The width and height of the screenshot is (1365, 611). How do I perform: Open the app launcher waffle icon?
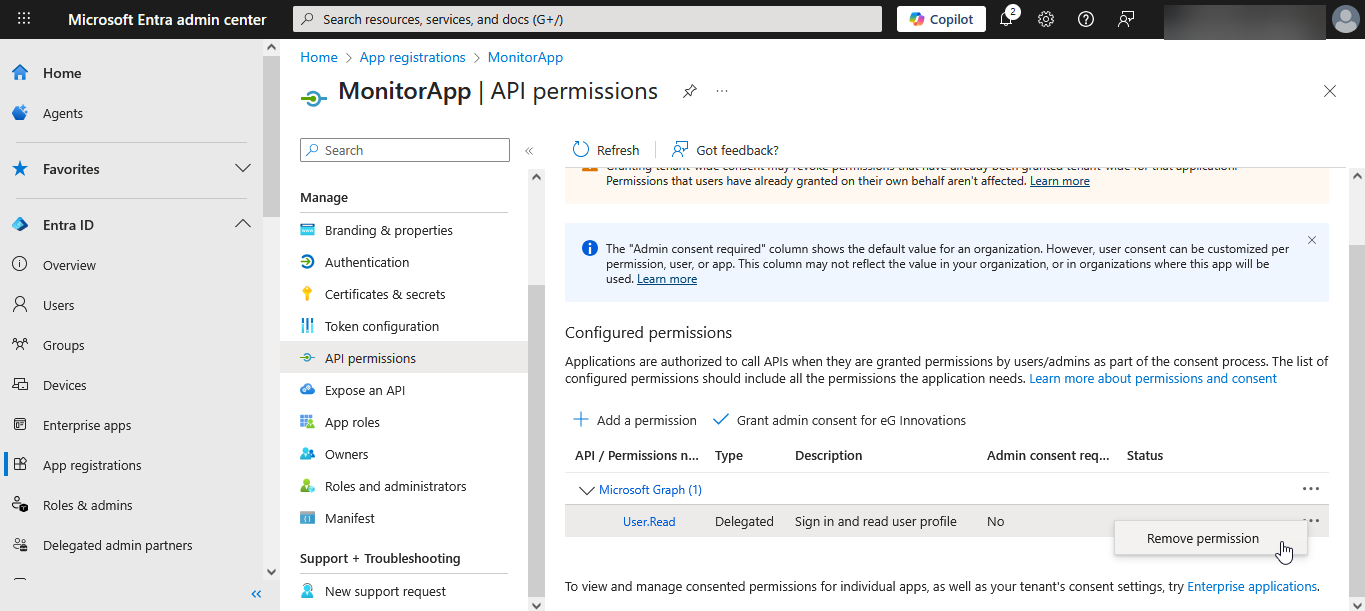coord(24,19)
